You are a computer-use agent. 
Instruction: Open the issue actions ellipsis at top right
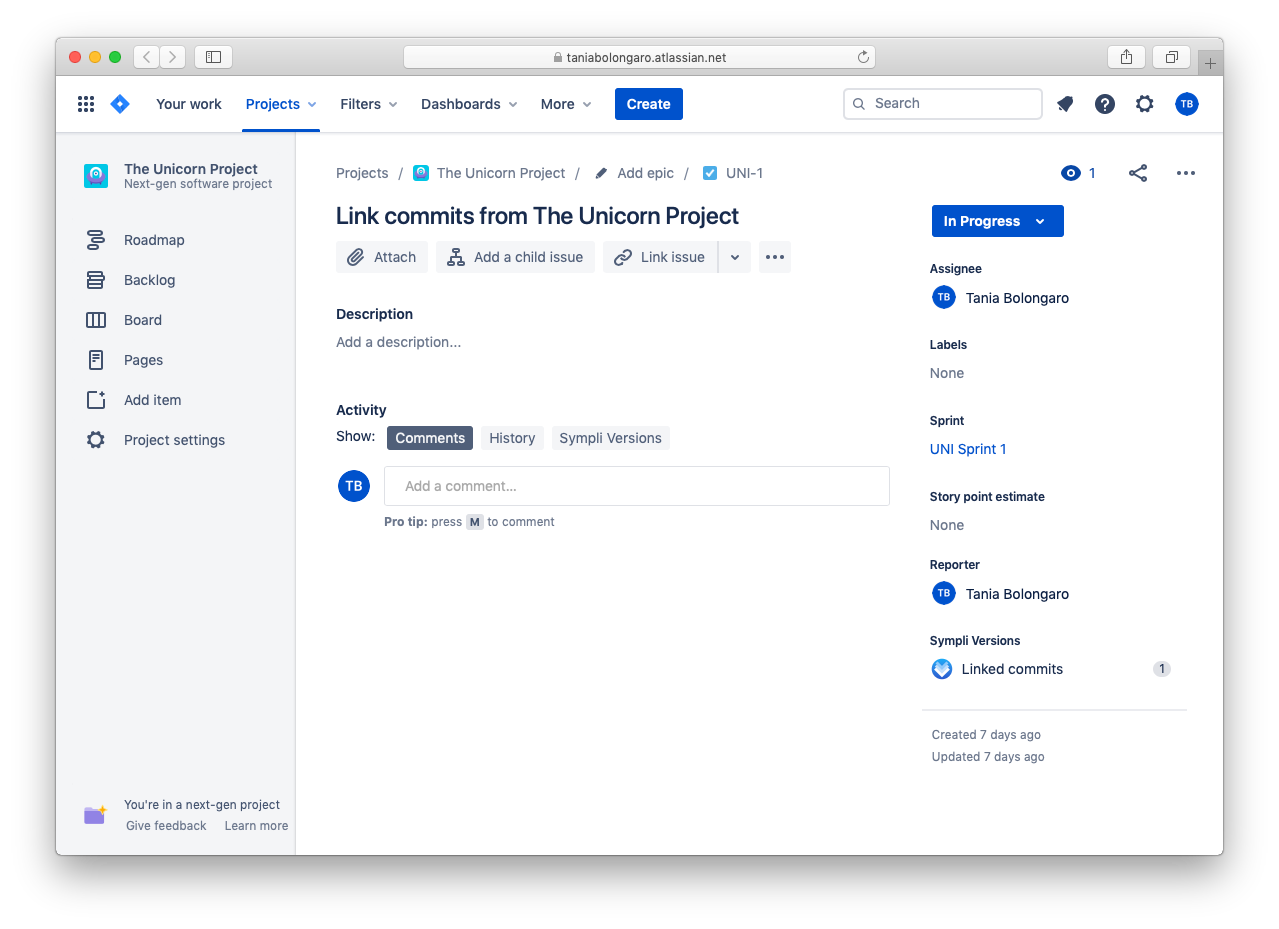pyautogui.click(x=1186, y=173)
